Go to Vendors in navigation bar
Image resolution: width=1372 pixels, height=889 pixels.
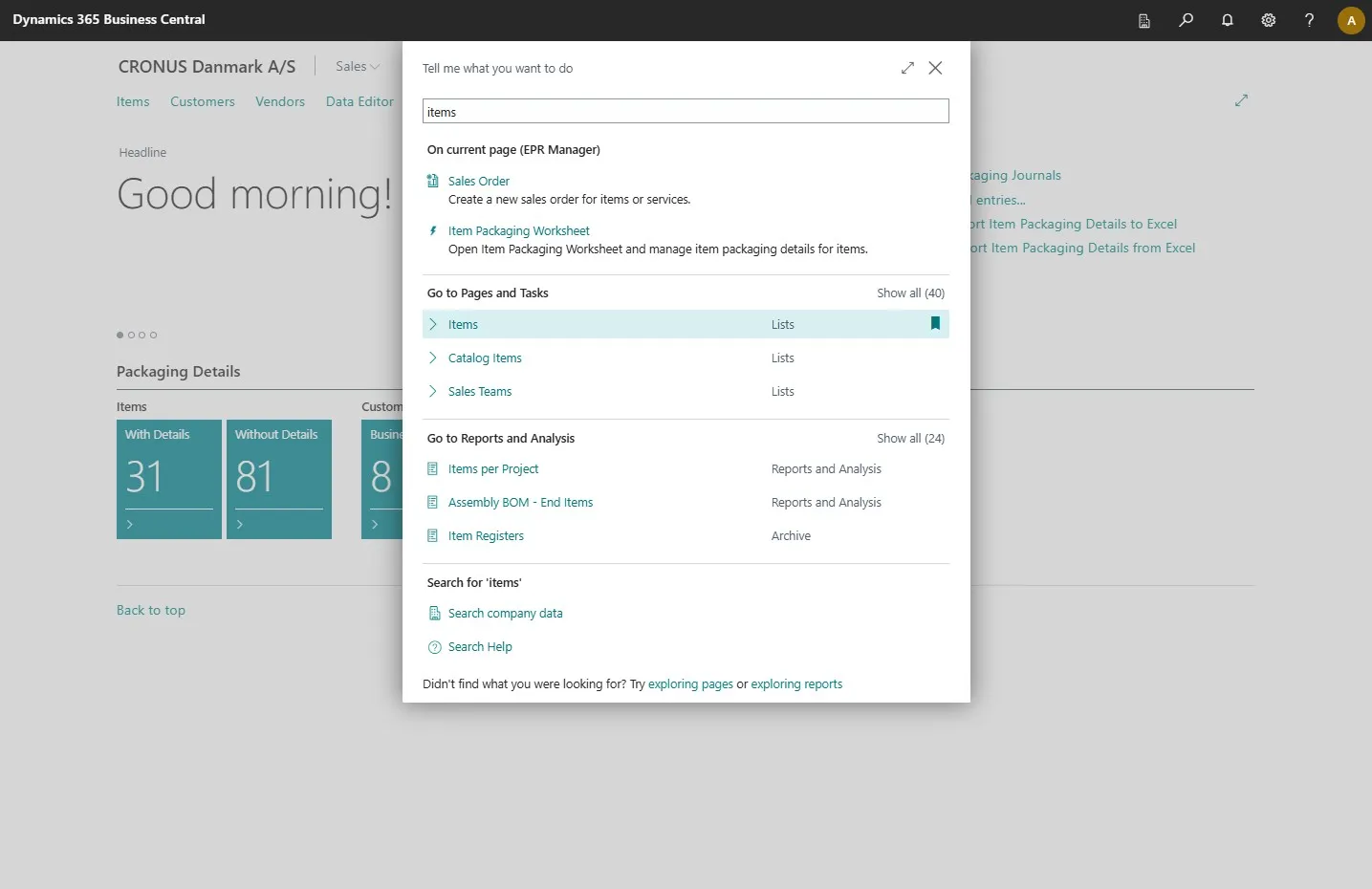[x=280, y=101]
